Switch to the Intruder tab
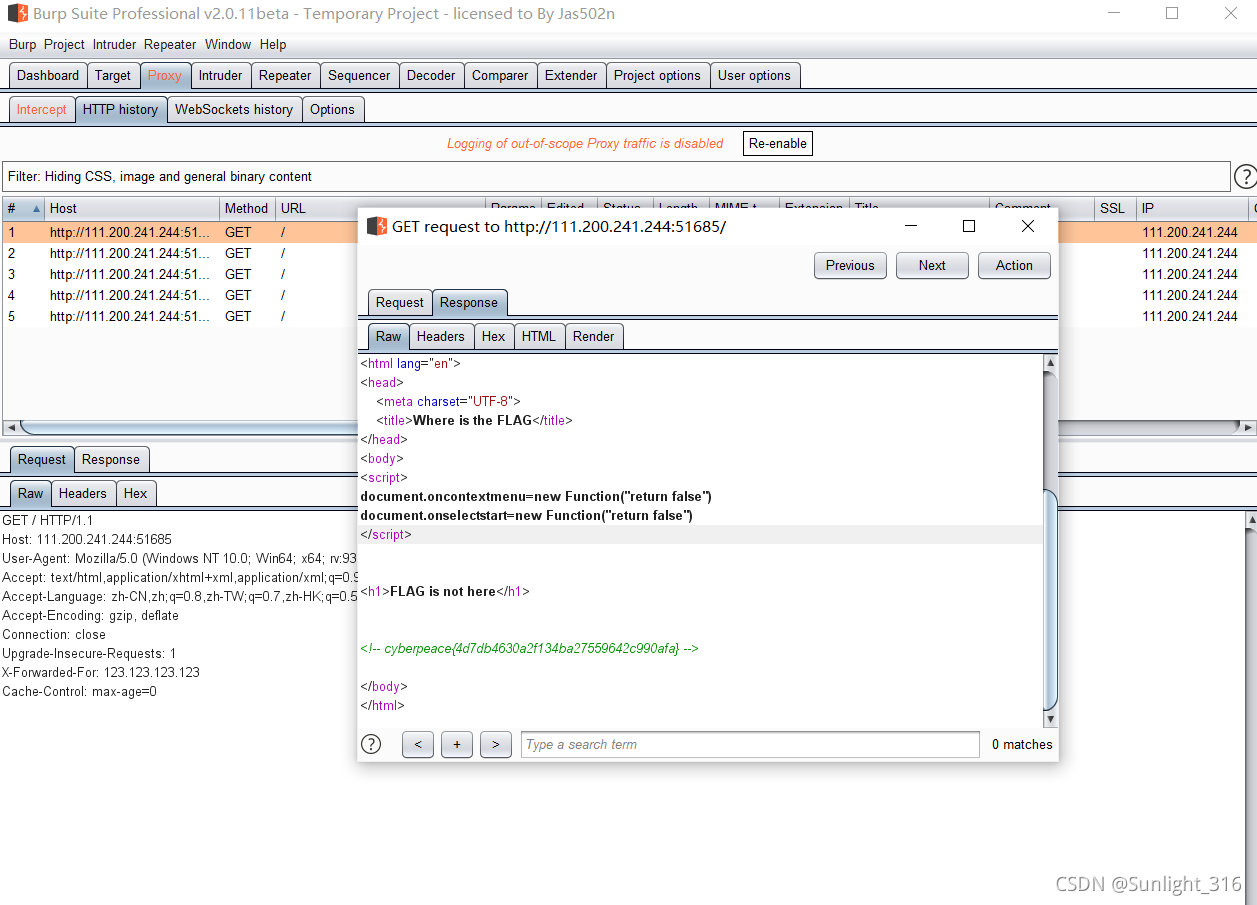1257x905 pixels. click(x=220, y=76)
